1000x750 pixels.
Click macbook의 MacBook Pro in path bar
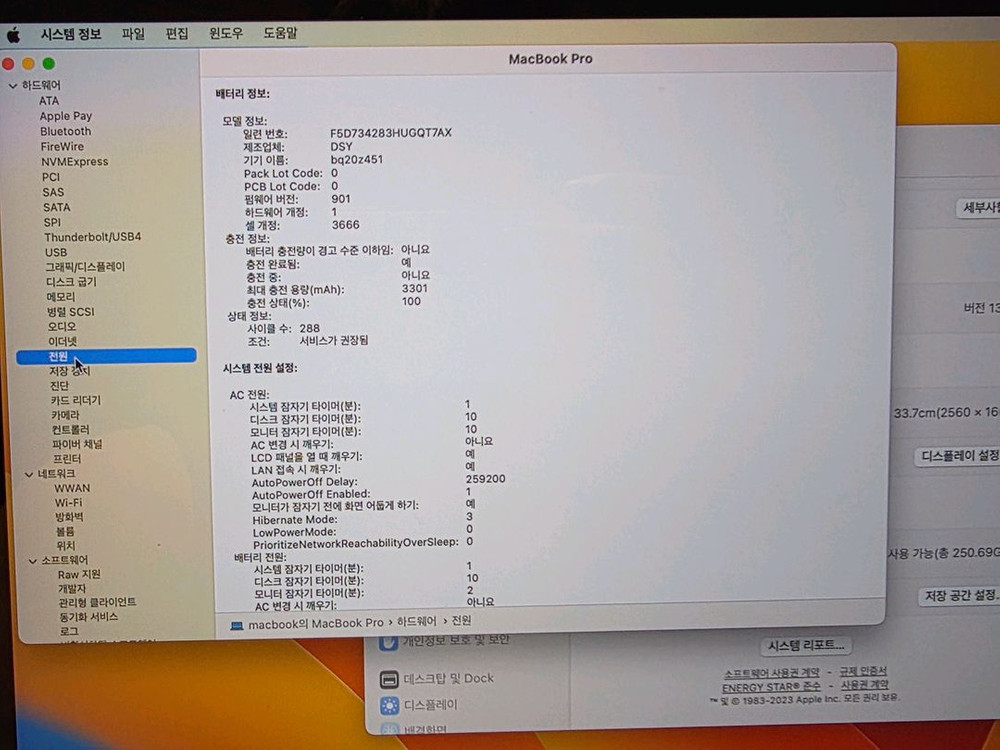click(x=316, y=624)
